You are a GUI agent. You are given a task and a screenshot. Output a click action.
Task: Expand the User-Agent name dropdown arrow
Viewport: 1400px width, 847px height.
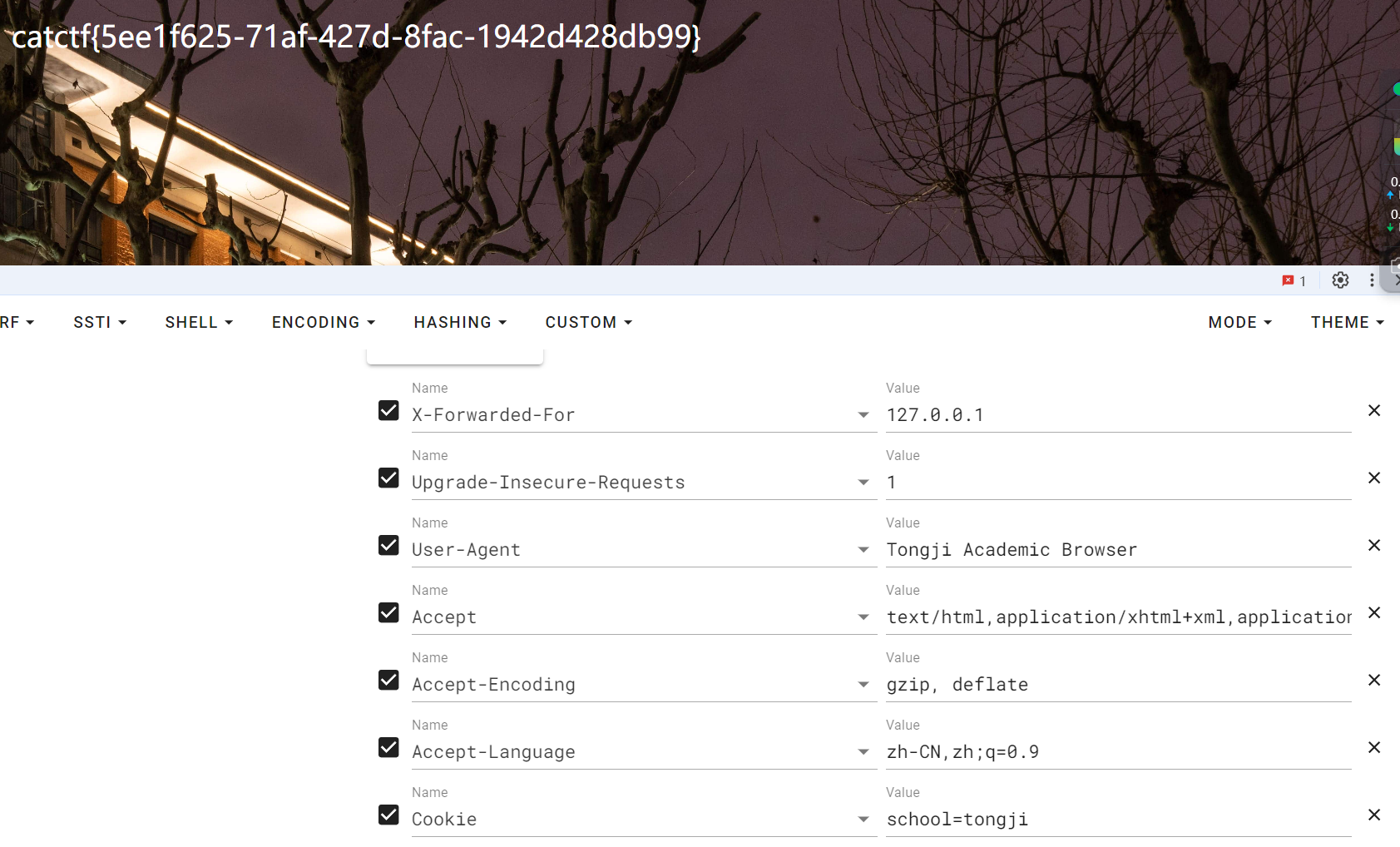[863, 550]
